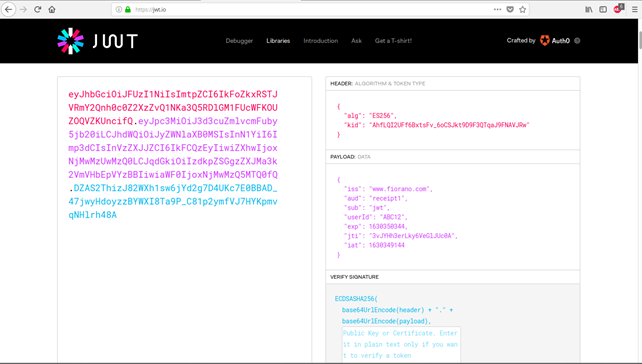
Task: Click the Ask navigation link
Action: pyautogui.click(x=356, y=41)
